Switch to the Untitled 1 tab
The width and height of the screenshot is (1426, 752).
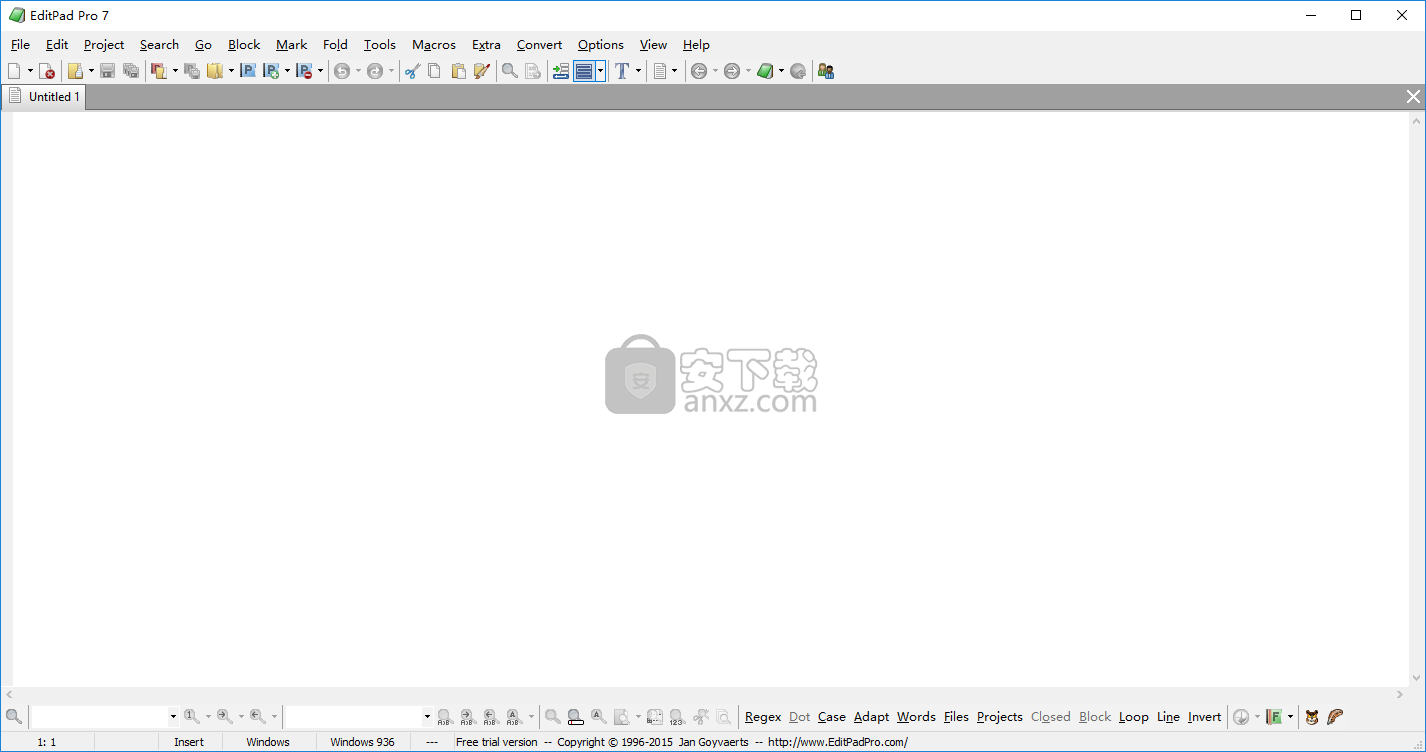click(x=44, y=97)
